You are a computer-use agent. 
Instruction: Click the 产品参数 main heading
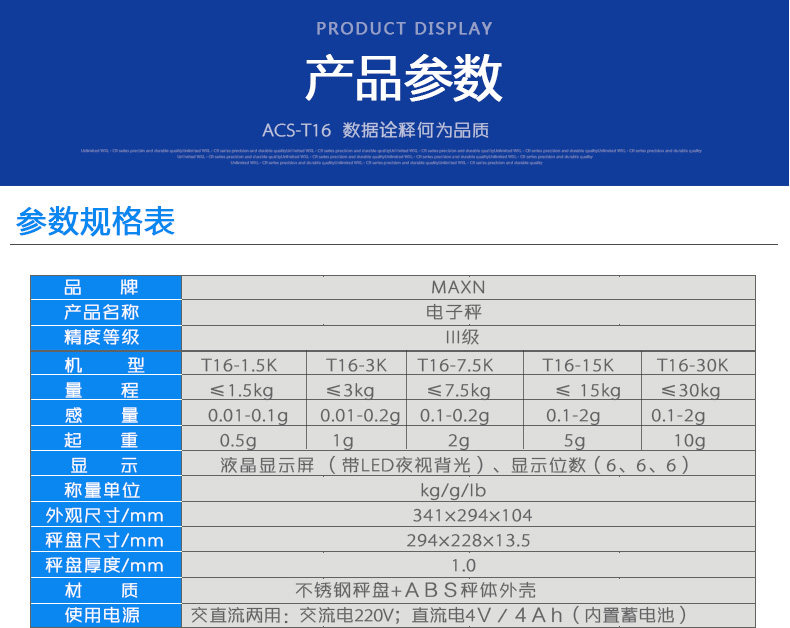tap(404, 79)
